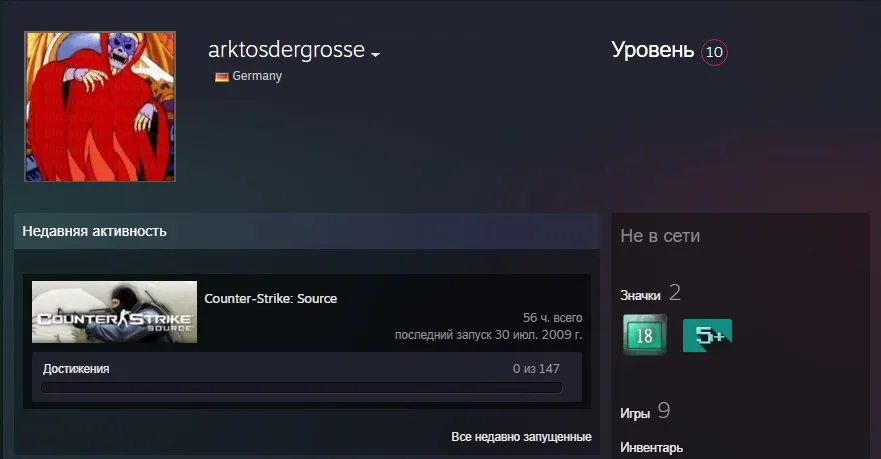Open the 5+ game collector badge
This screenshot has height=459, width=881.
(707, 335)
